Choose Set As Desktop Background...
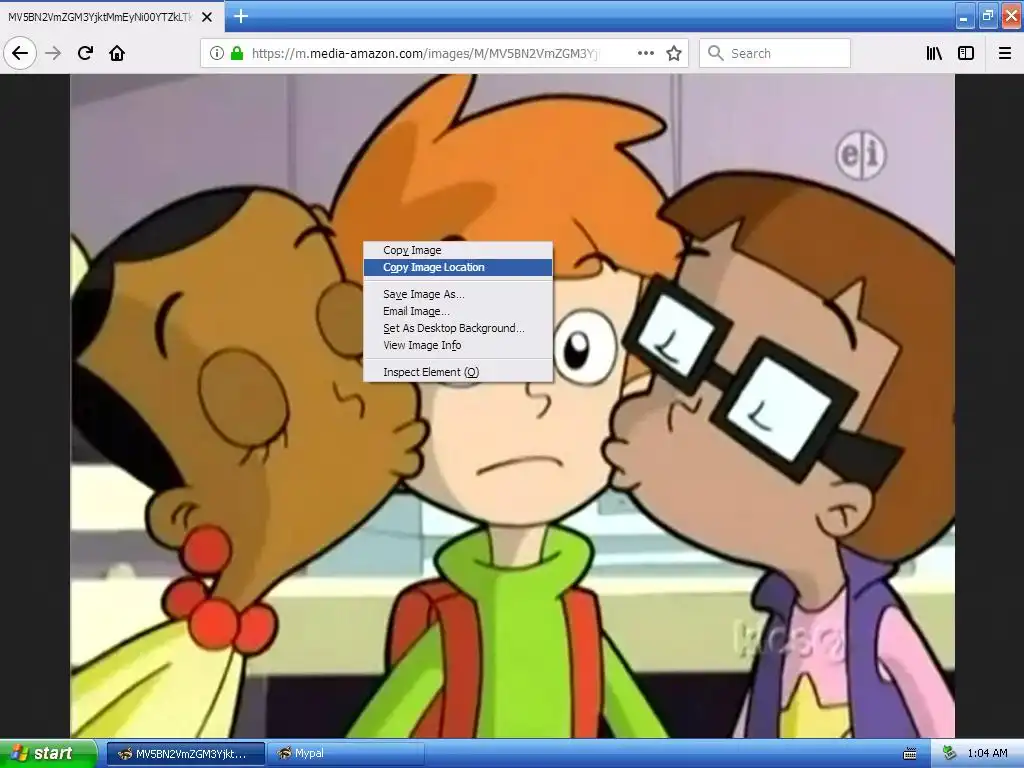Image resolution: width=1024 pixels, height=768 pixels. (458, 328)
